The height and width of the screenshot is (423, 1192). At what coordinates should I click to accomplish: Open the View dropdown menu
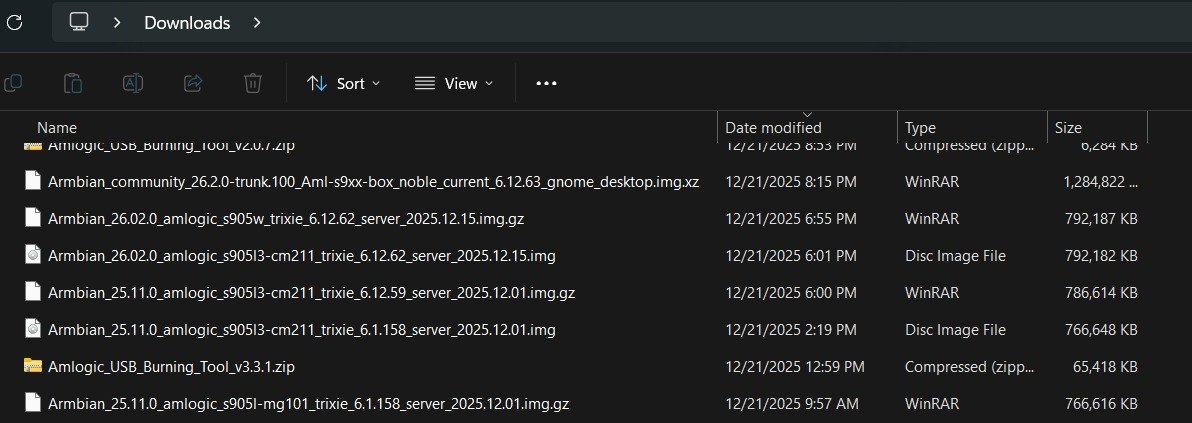454,83
